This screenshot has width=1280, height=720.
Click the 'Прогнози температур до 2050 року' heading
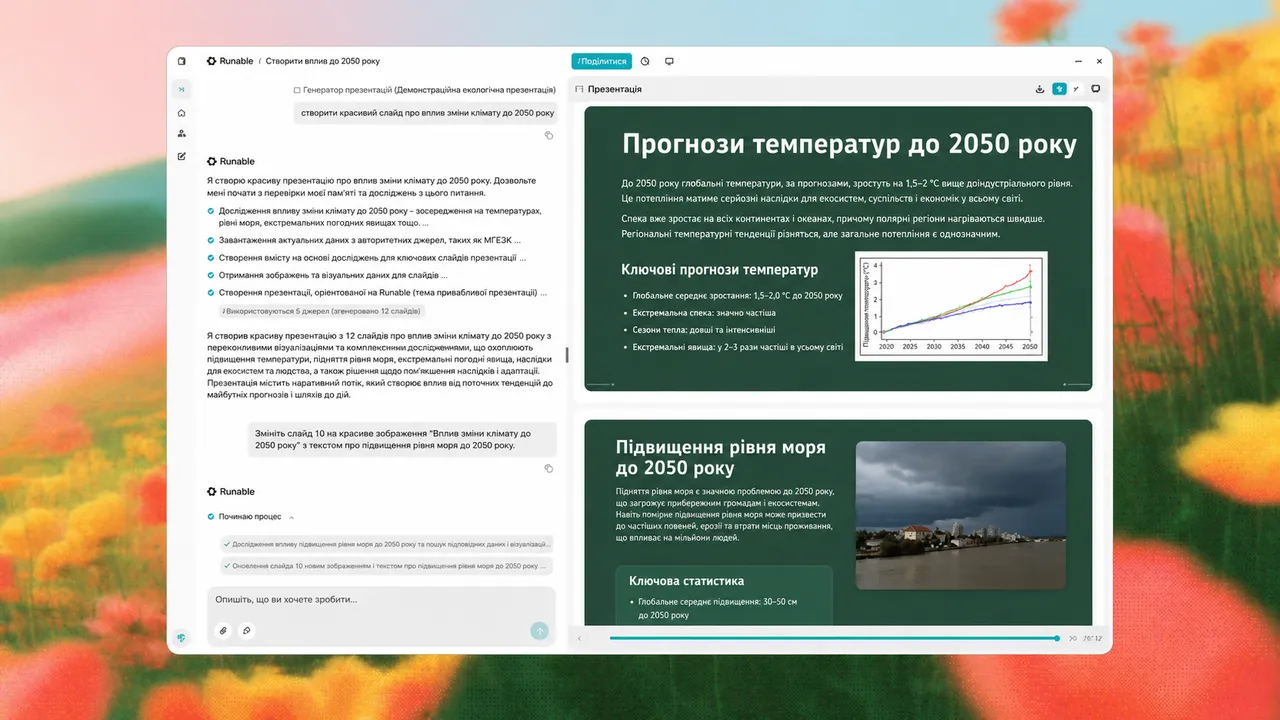point(850,145)
